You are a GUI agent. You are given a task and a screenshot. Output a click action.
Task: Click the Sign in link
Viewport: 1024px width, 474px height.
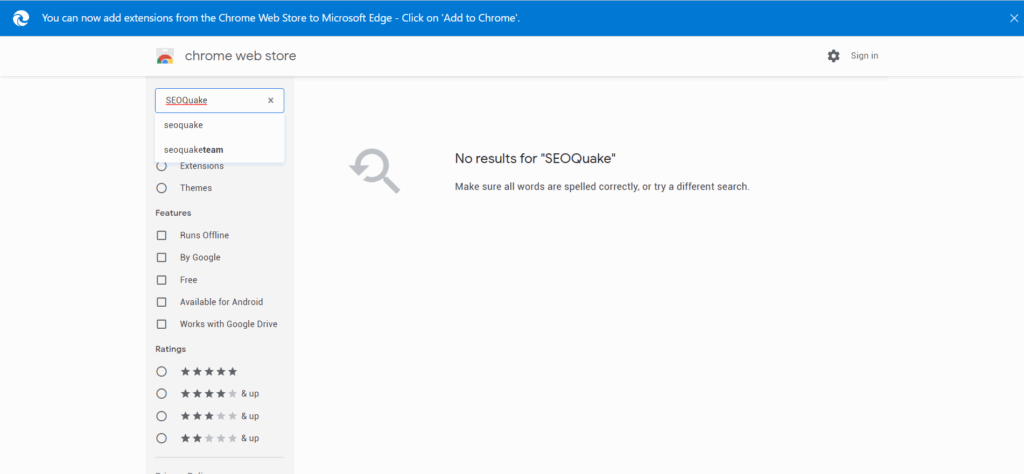pyautogui.click(x=864, y=56)
